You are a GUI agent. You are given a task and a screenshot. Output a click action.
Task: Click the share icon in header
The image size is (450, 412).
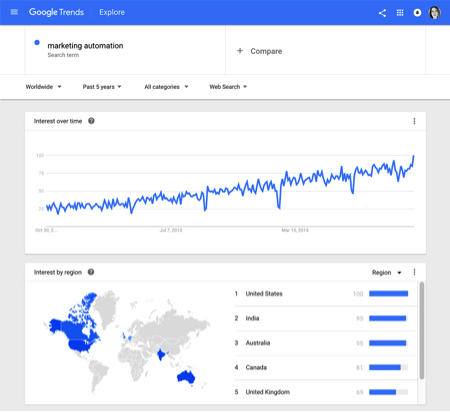pos(382,13)
